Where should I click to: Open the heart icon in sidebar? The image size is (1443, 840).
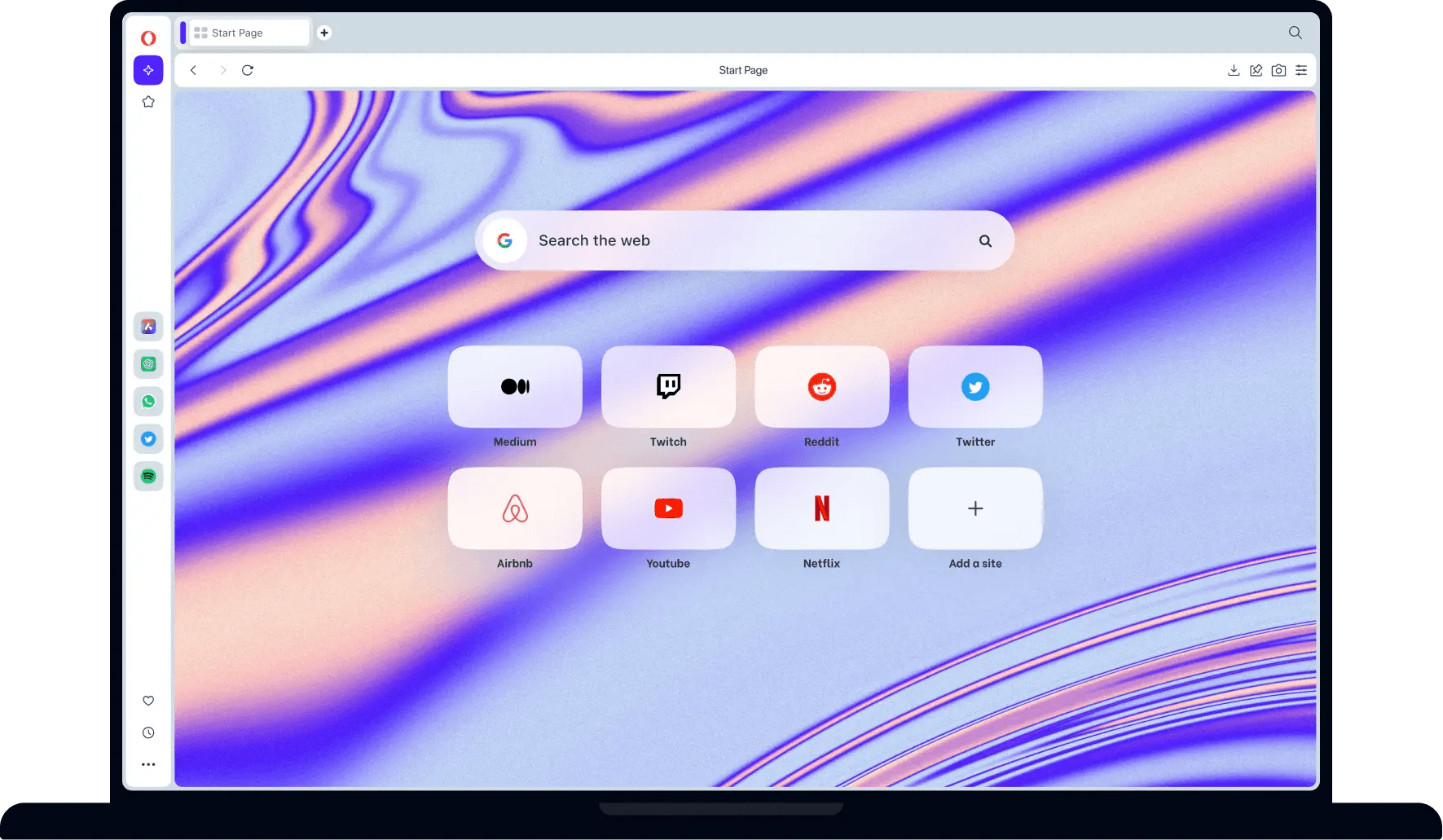[x=148, y=701]
